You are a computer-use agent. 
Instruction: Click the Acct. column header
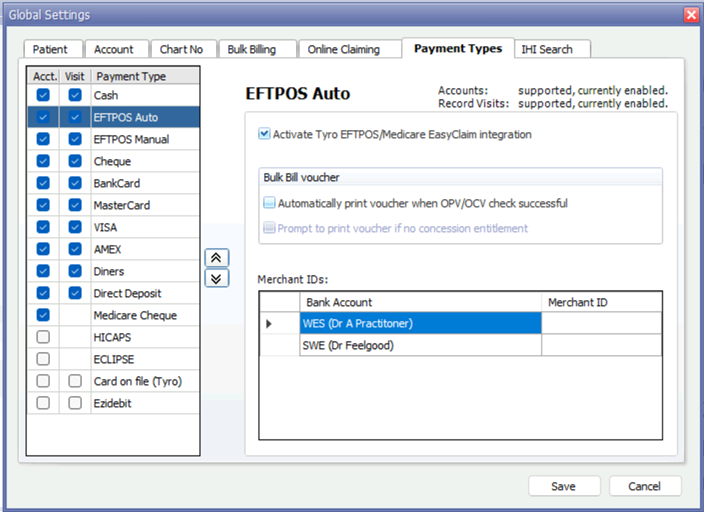click(x=45, y=76)
